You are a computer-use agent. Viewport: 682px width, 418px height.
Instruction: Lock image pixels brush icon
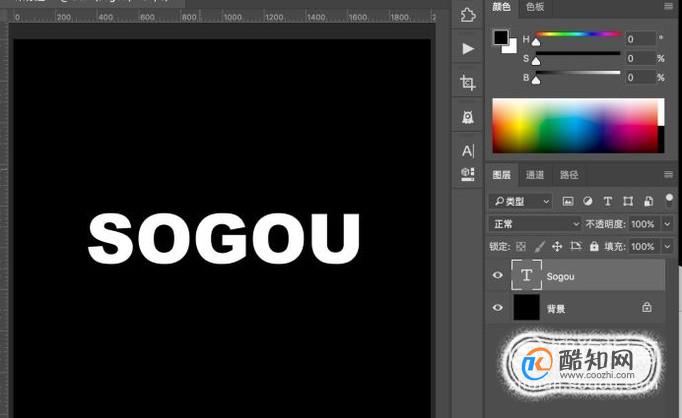click(539, 247)
